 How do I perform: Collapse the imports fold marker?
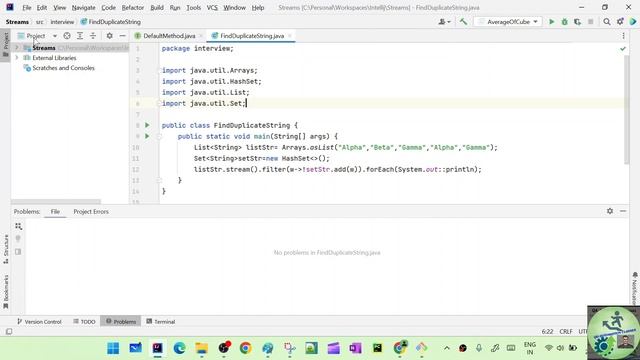point(160,71)
